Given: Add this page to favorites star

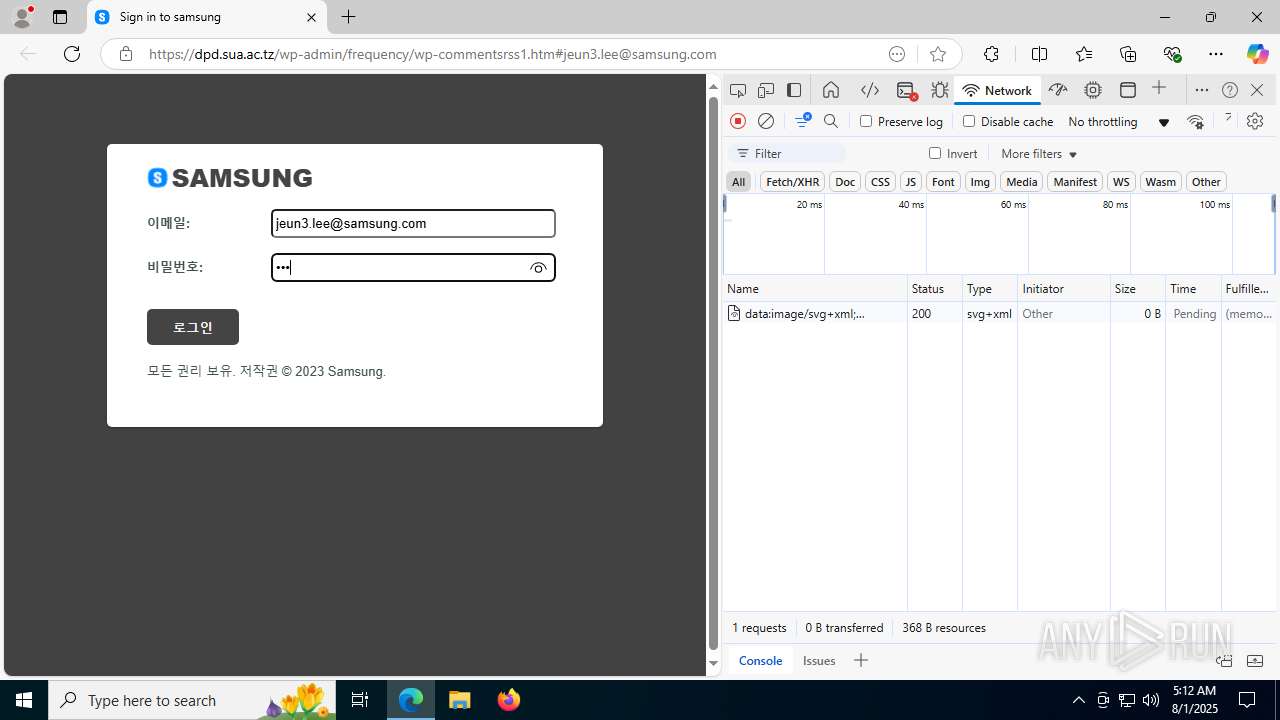Looking at the screenshot, I should click(x=938, y=54).
